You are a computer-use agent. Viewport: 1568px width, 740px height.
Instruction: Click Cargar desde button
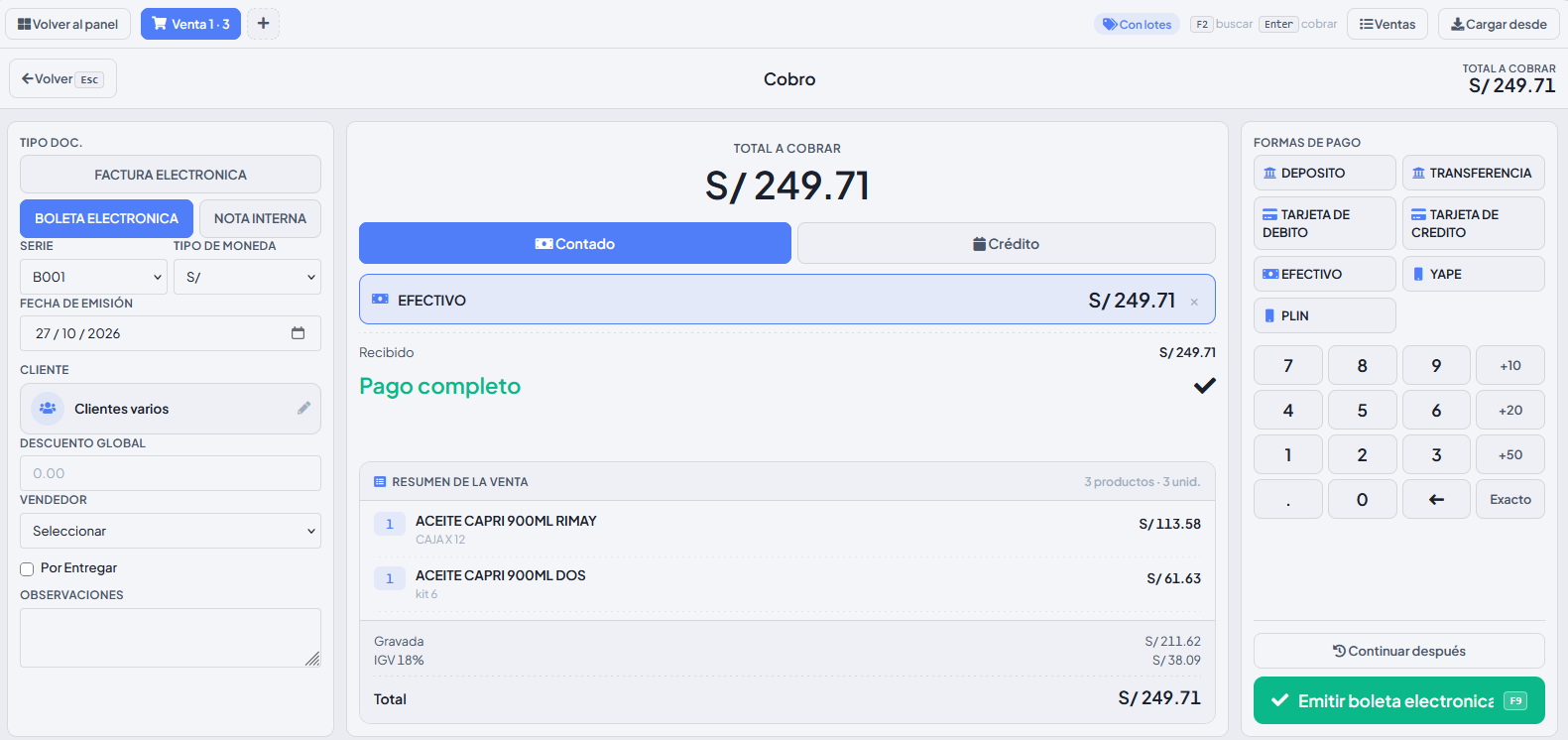(1499, 24)
